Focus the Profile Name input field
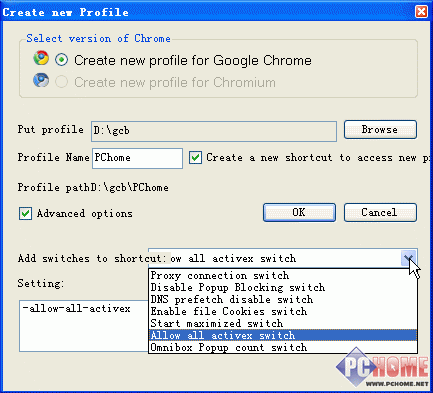Screen dimensions: 433x393 tap(137, 158)
